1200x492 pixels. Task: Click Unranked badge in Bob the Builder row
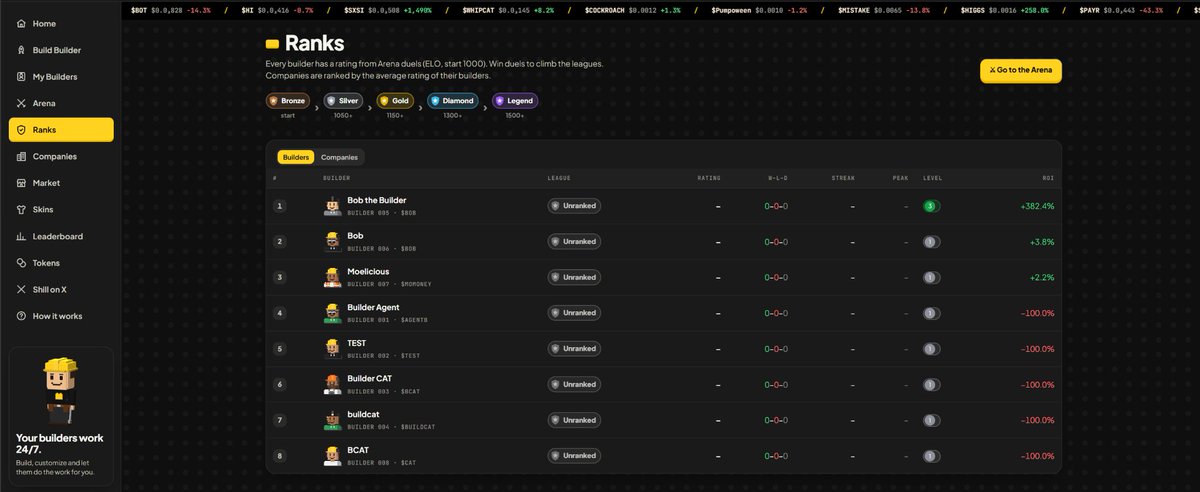pyautogui.click(x=575, y=206)
